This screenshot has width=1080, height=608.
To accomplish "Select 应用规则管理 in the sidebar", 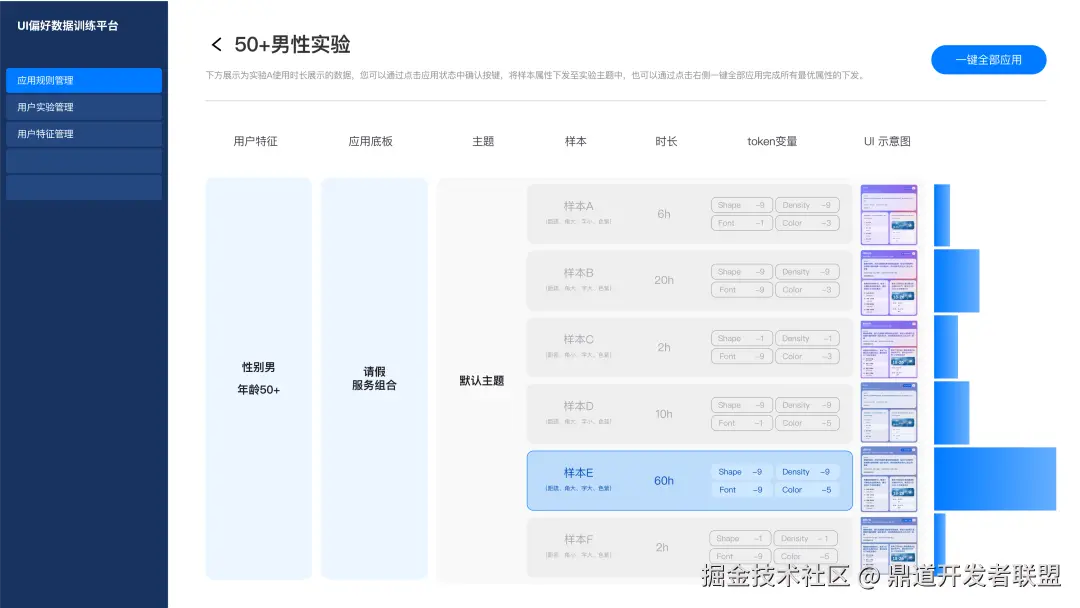I will pyautogui.click(x=83, y=80).
